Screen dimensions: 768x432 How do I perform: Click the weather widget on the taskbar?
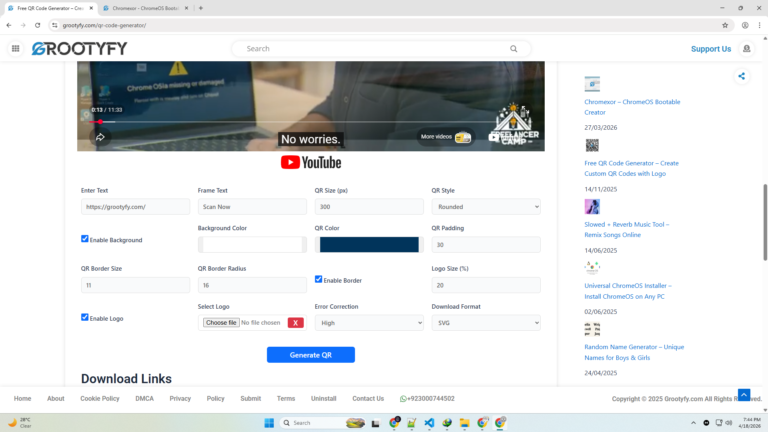[20, 422]
